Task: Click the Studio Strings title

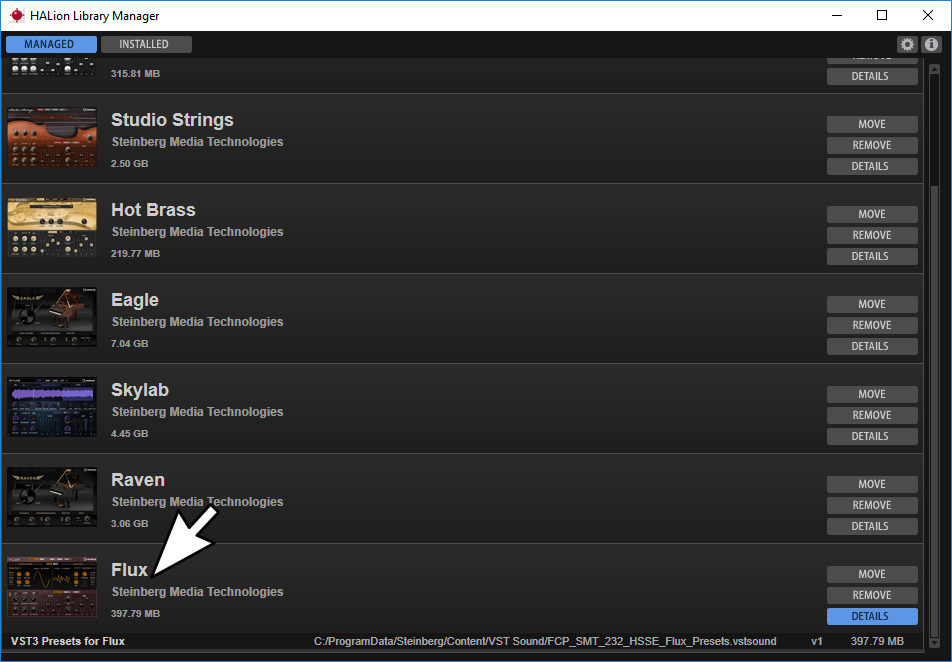Action: [x=172, y=120]
